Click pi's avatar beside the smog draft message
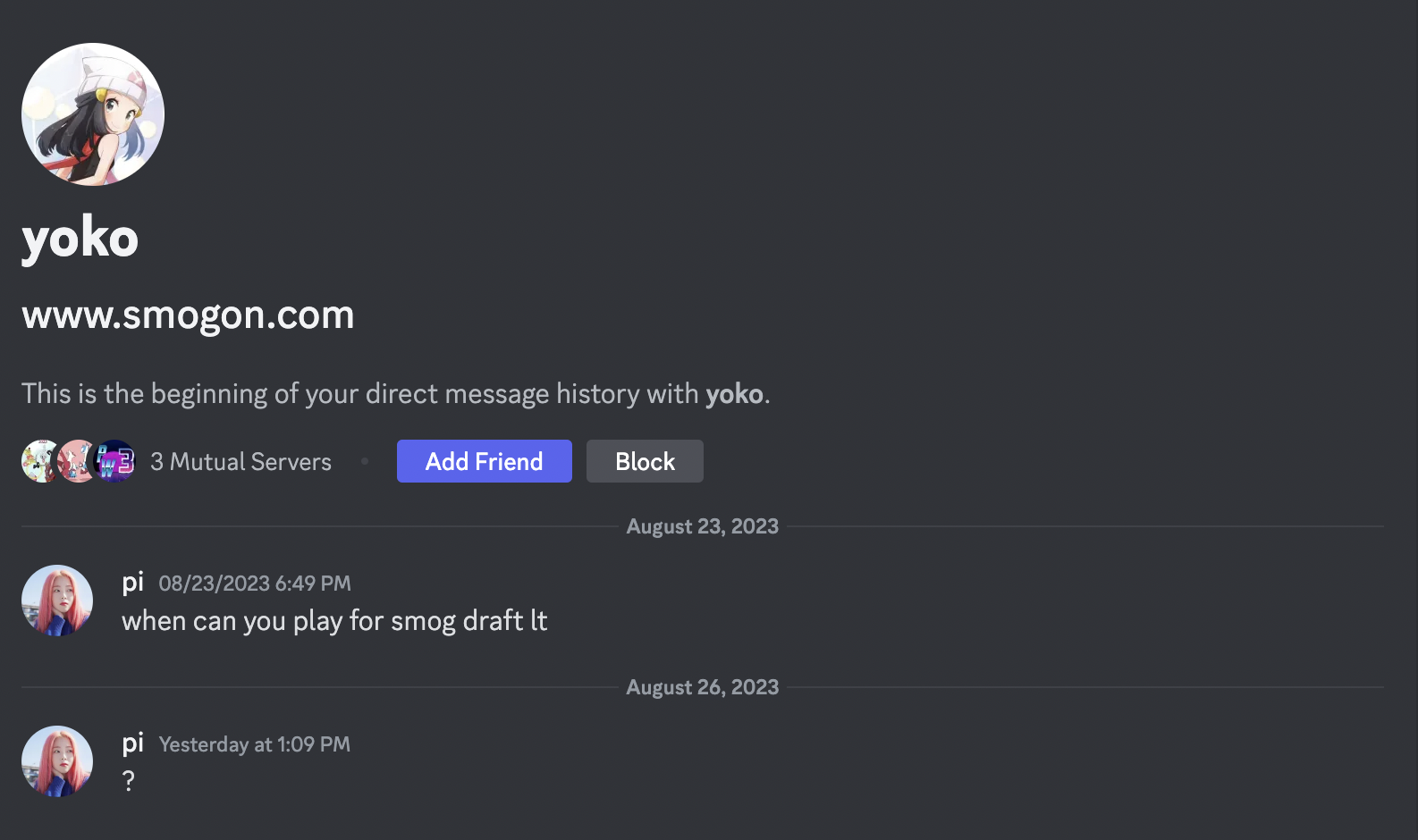Viewport: 1418px width, 840px height. tap(57, 601)
